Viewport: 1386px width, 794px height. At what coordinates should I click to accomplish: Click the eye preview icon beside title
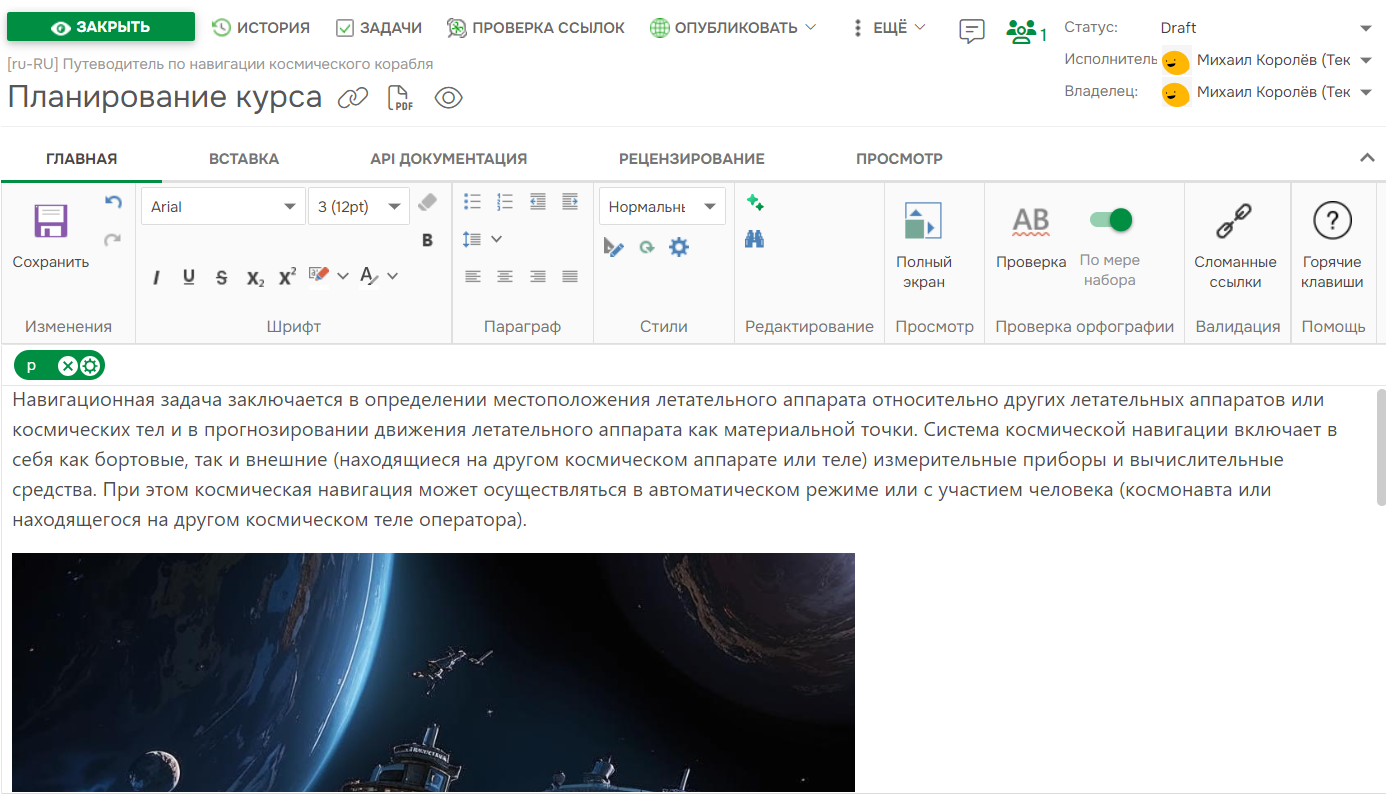click(449, 98)
